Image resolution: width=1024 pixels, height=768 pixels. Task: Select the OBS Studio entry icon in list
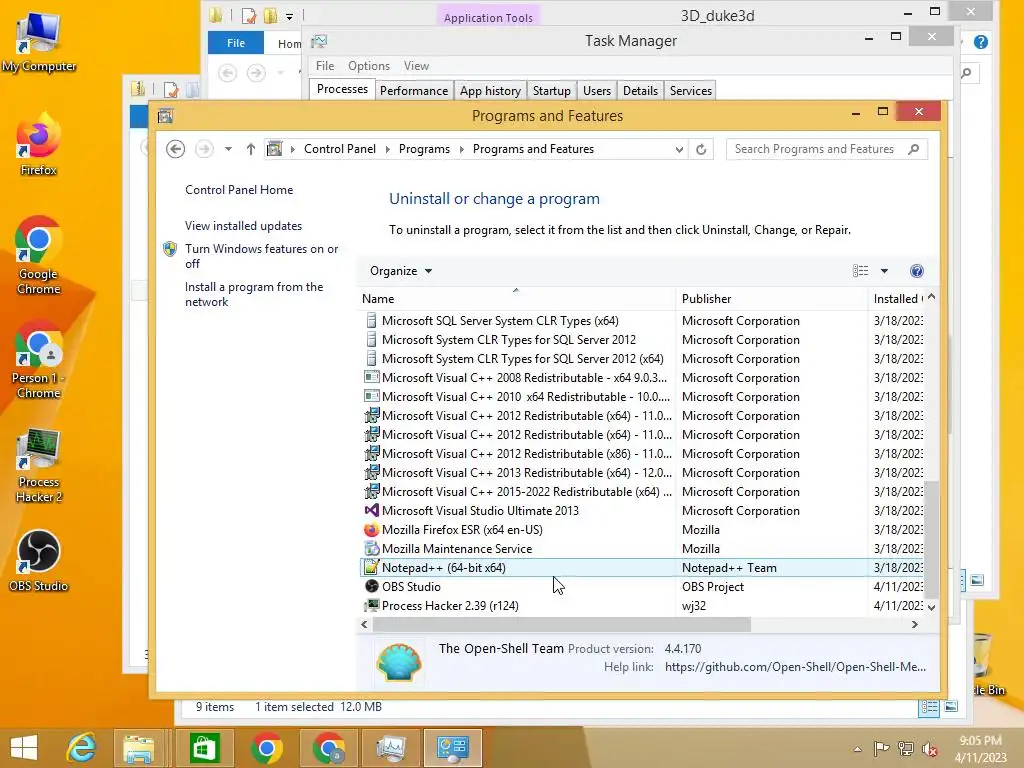tap(372, 586)
